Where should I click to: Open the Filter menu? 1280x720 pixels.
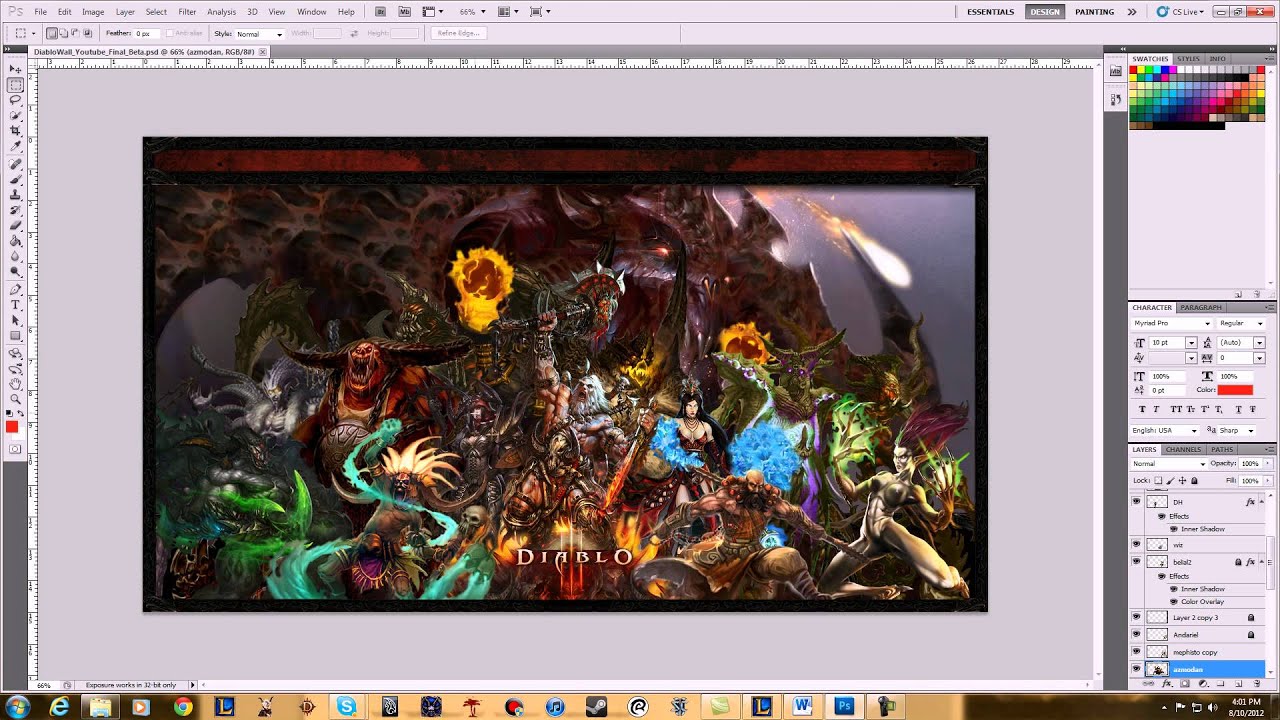point(187,12)
